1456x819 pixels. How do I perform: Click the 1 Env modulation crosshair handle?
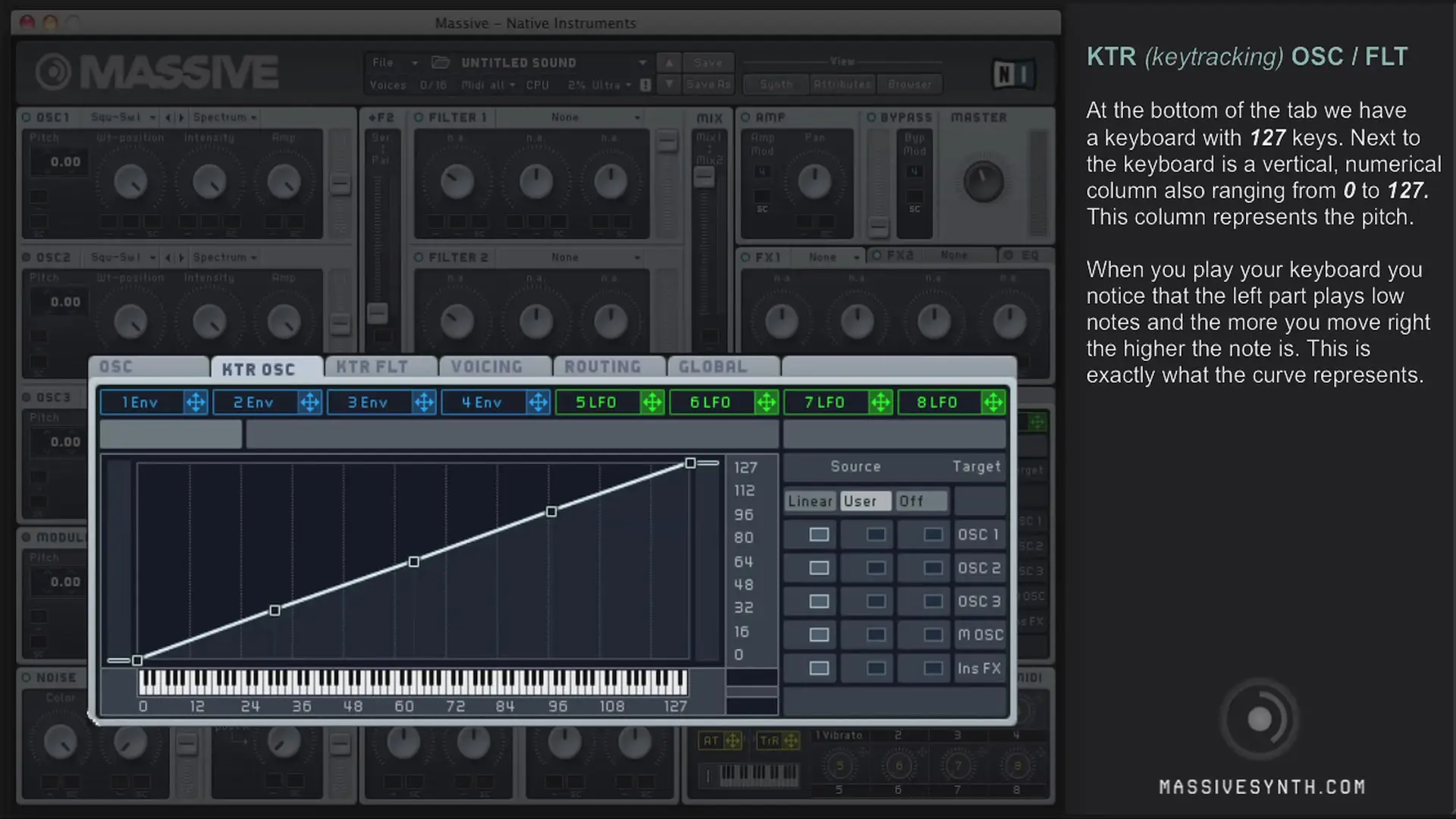pos(196,403)
